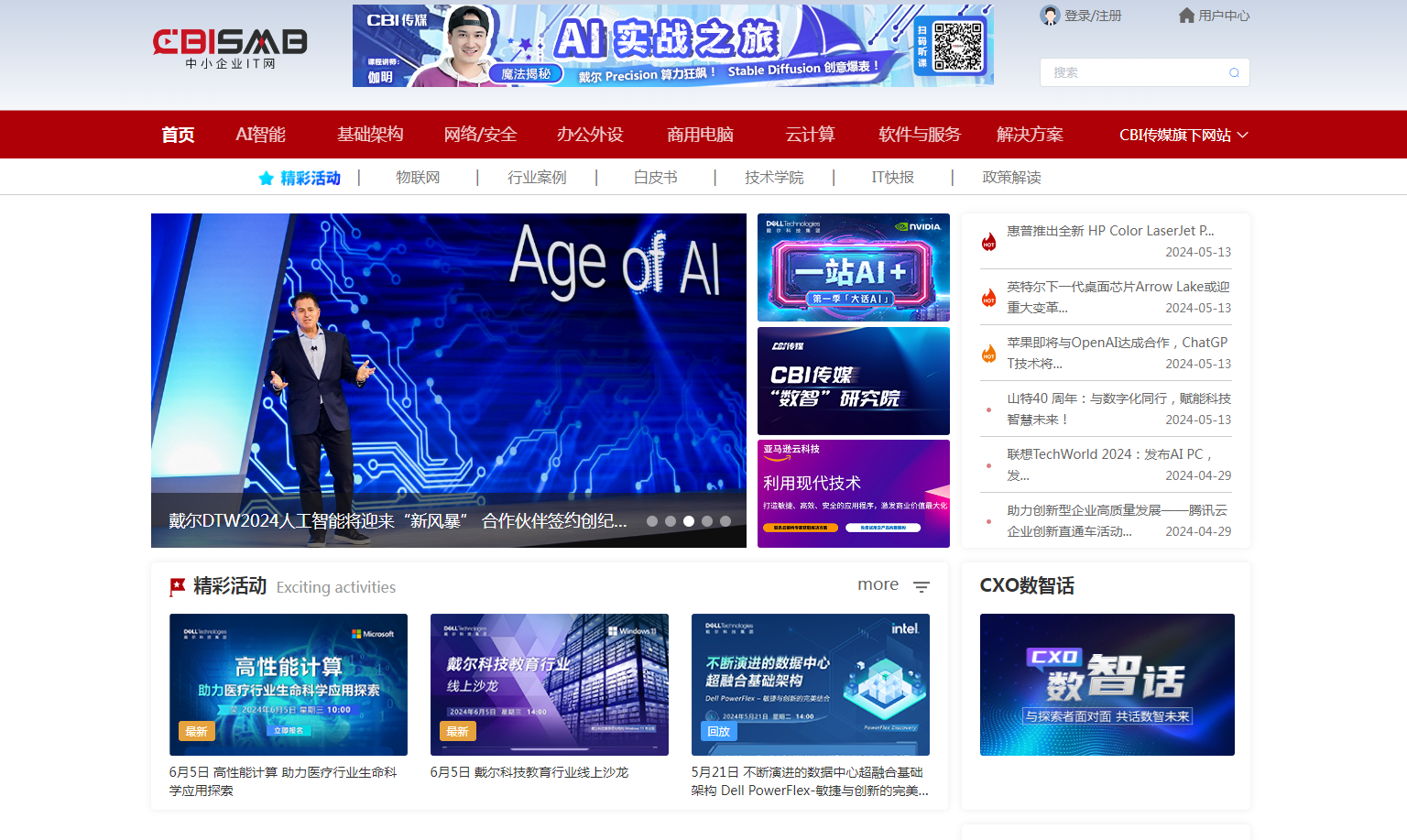Click the 登录/注册 link

pyautogui.click(x=1093, y=16)
